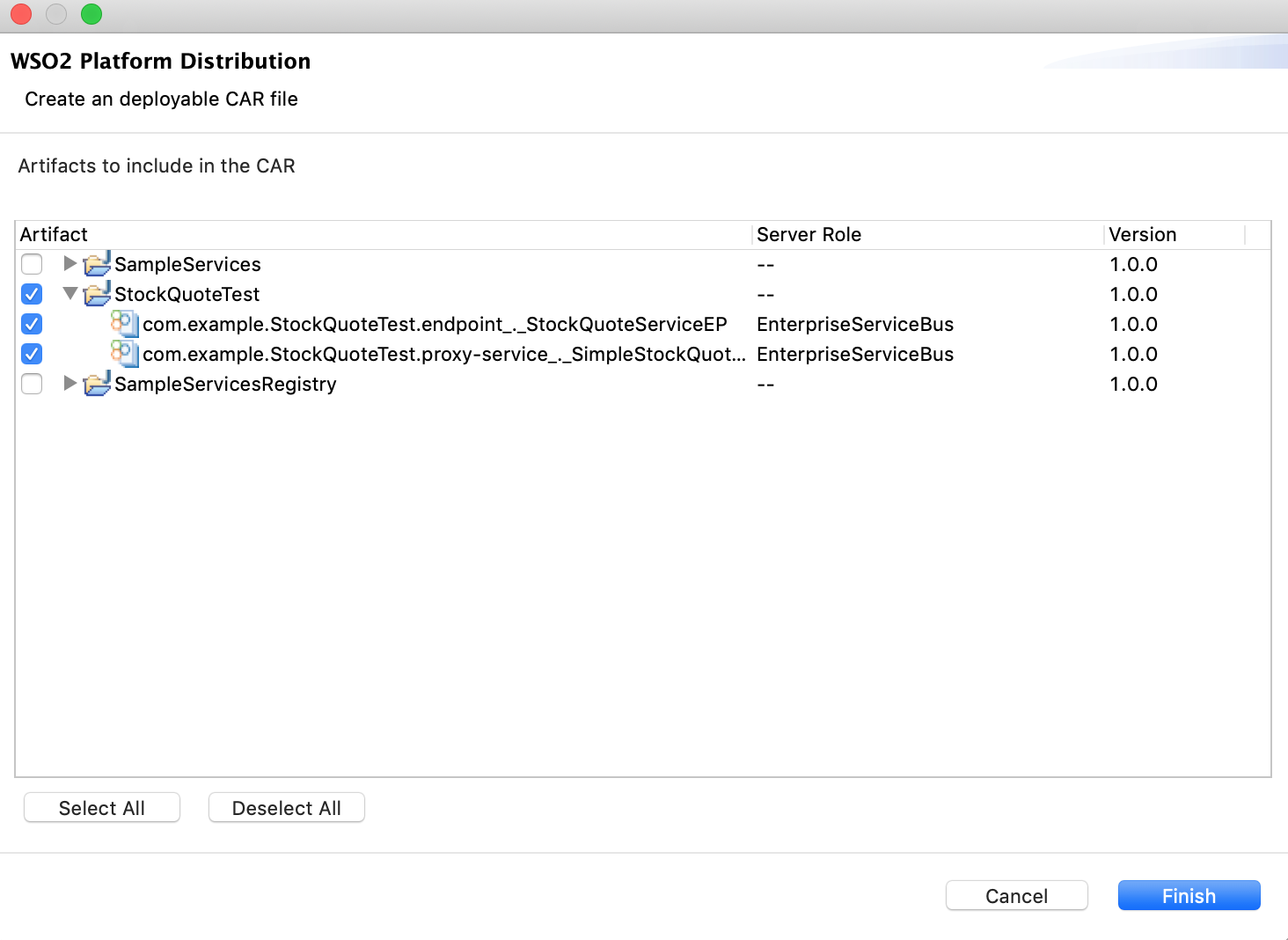The image size is (1288, 940).
Task: Click the server role dashes for SampleServicesRegistry
Action: (765, 385)
